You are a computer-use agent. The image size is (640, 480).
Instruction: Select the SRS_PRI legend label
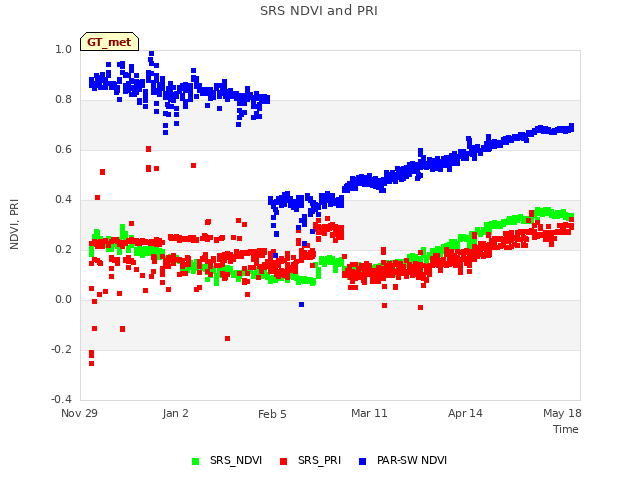point(319,460)
